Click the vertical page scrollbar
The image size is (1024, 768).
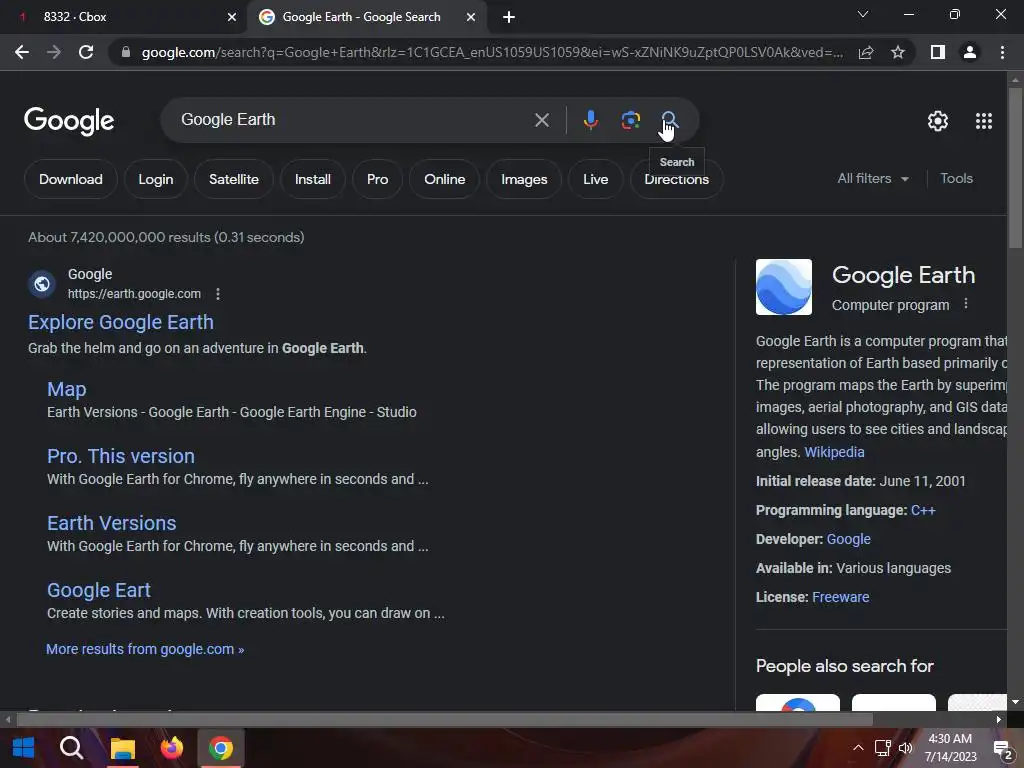[x=1015, y=167]
